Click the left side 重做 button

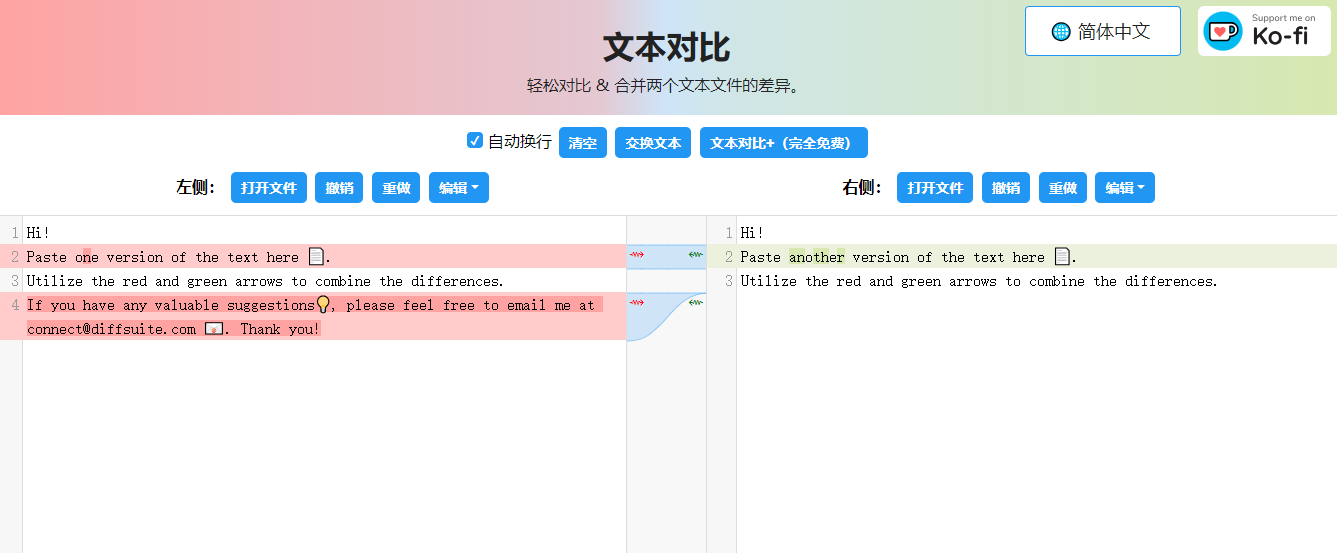coord(396,188)
